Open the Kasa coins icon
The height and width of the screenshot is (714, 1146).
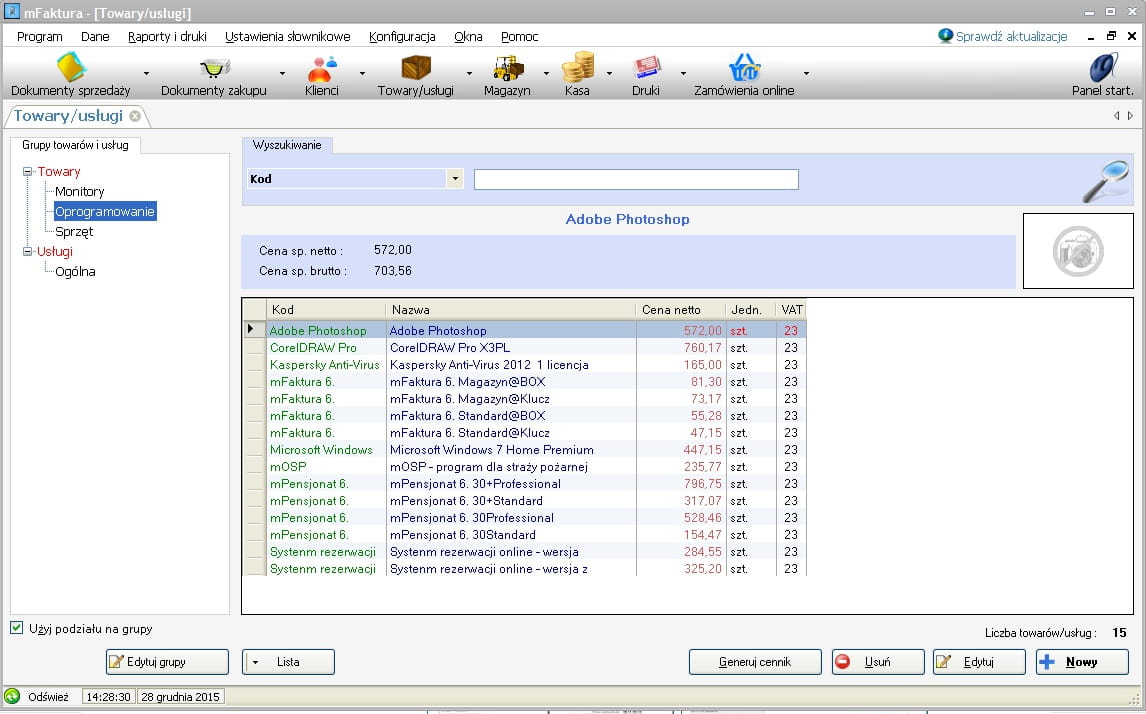(x=577, y=68)
